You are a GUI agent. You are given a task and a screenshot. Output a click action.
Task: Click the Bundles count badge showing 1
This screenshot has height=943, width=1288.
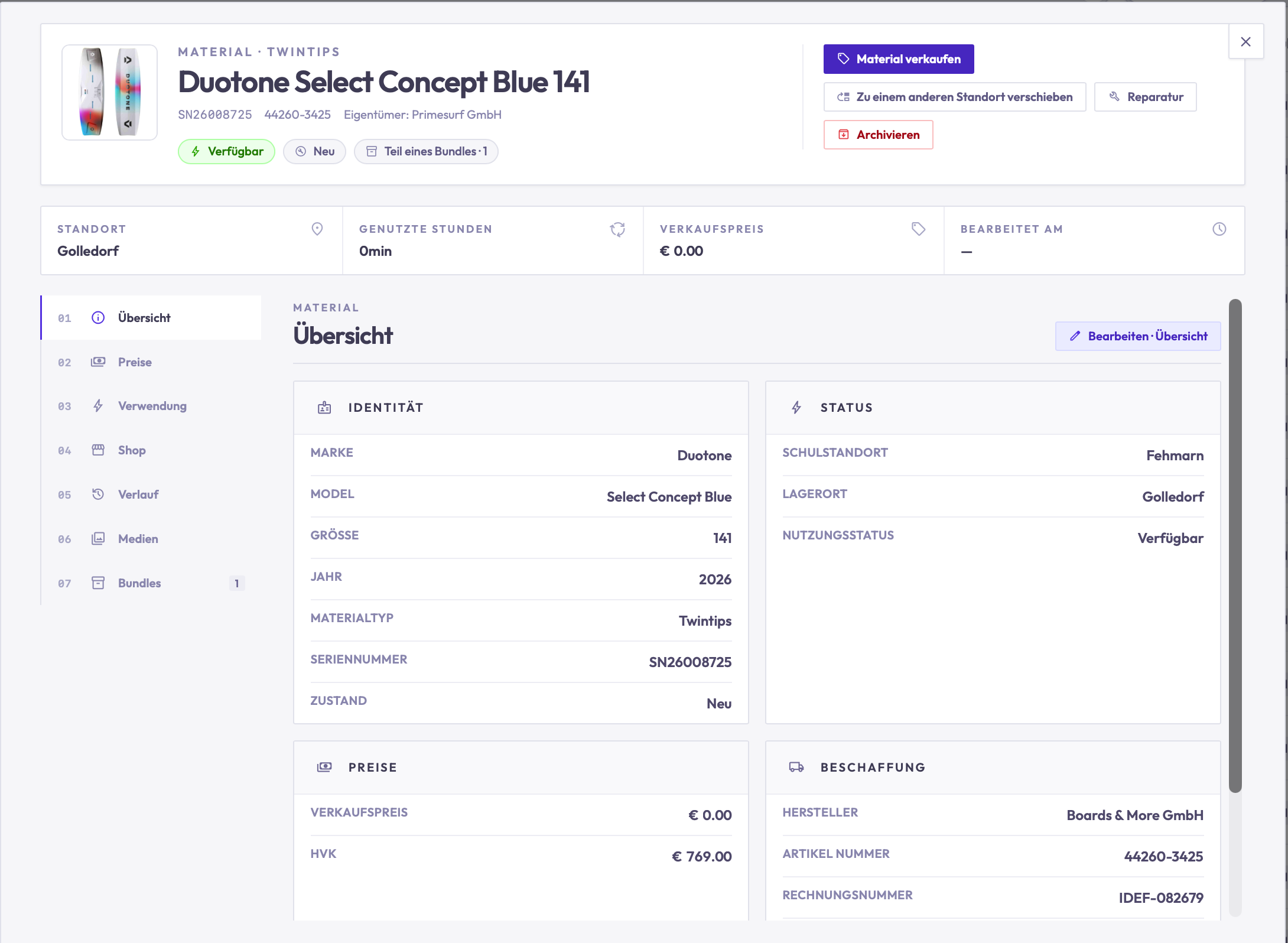[237, 583]
